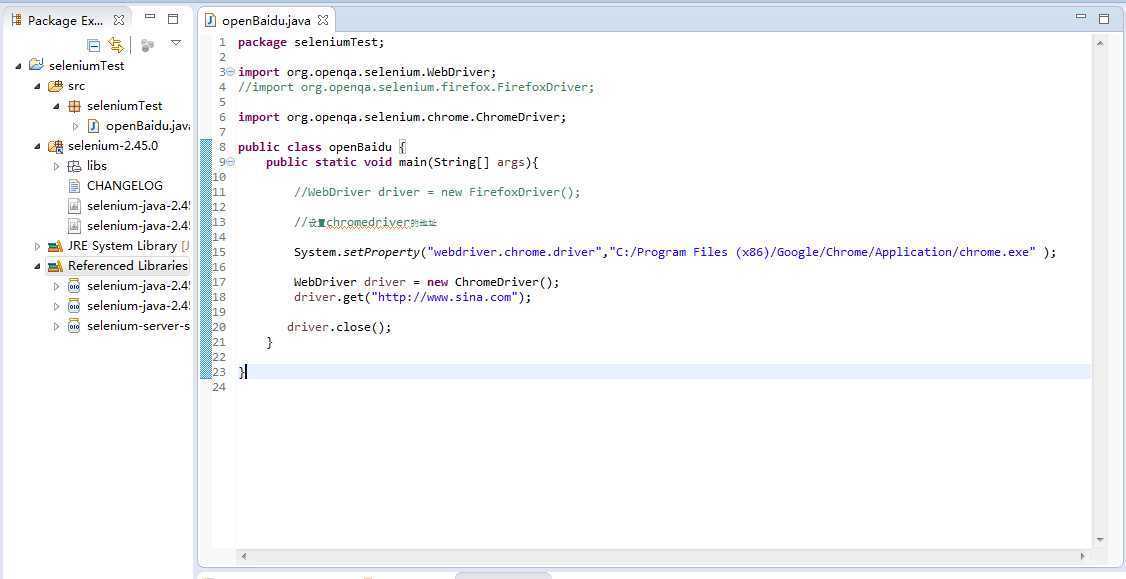Select the openBaidu.java editor tab
Viewport: 1126px width, 579px height.
(x=266, y=21)
